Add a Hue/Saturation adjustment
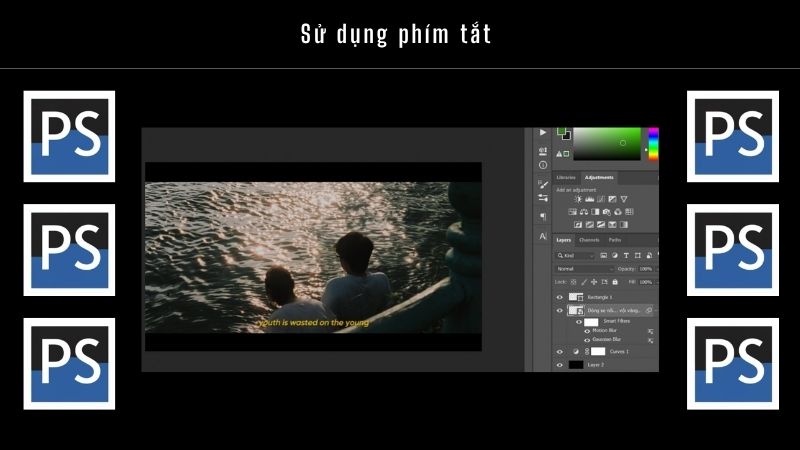The image size is (800, 450). click(572, 212)
